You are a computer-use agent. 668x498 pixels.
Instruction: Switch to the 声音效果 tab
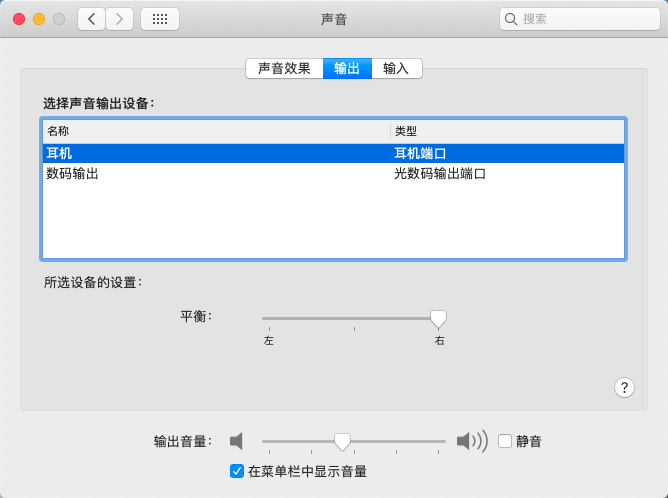click(284, 68)
